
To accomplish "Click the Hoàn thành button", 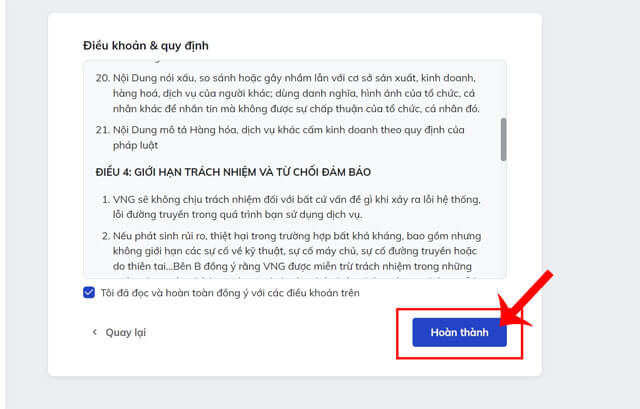I will coord(459,332).
